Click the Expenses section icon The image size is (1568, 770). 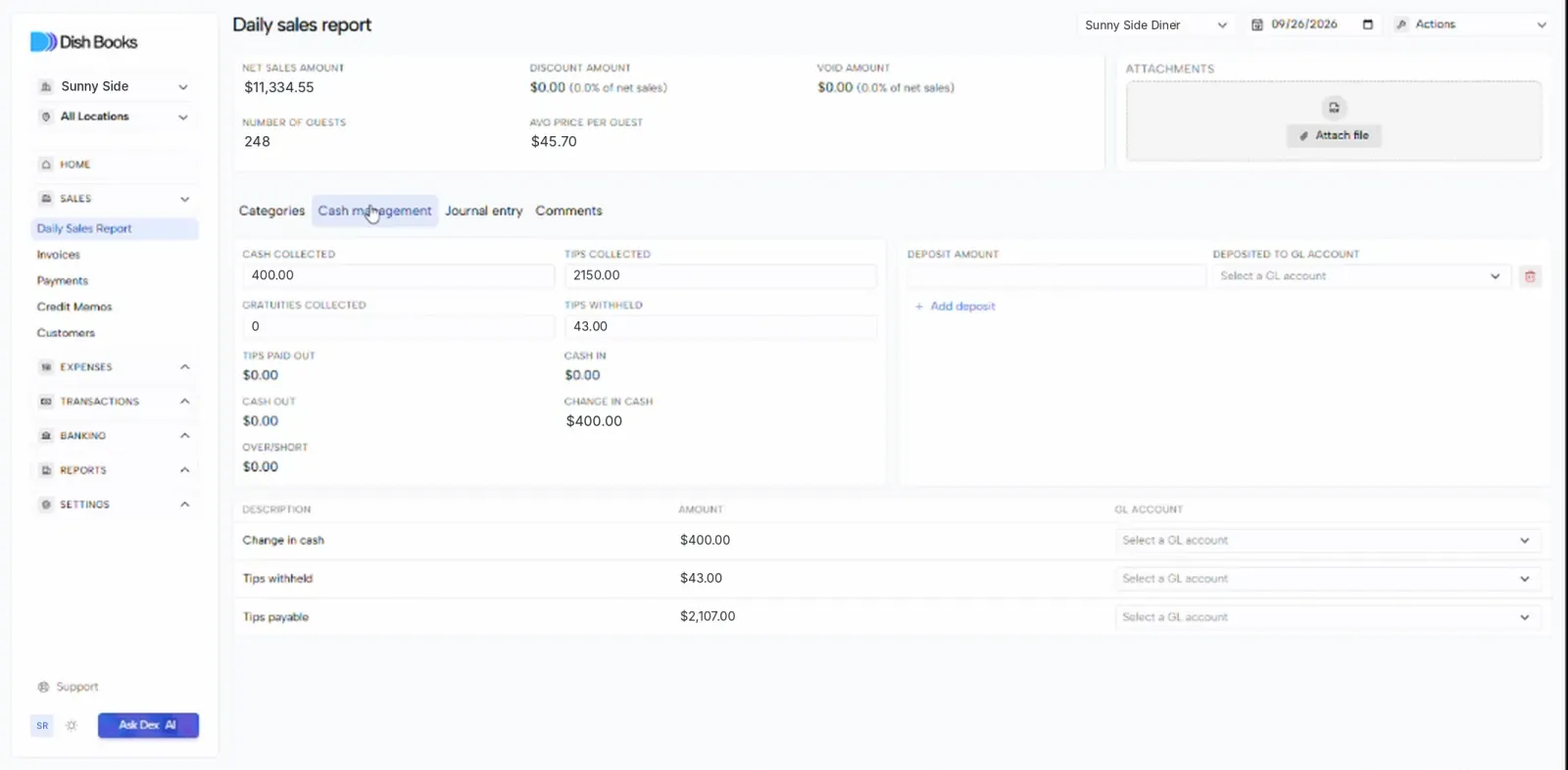coord(46,367)
